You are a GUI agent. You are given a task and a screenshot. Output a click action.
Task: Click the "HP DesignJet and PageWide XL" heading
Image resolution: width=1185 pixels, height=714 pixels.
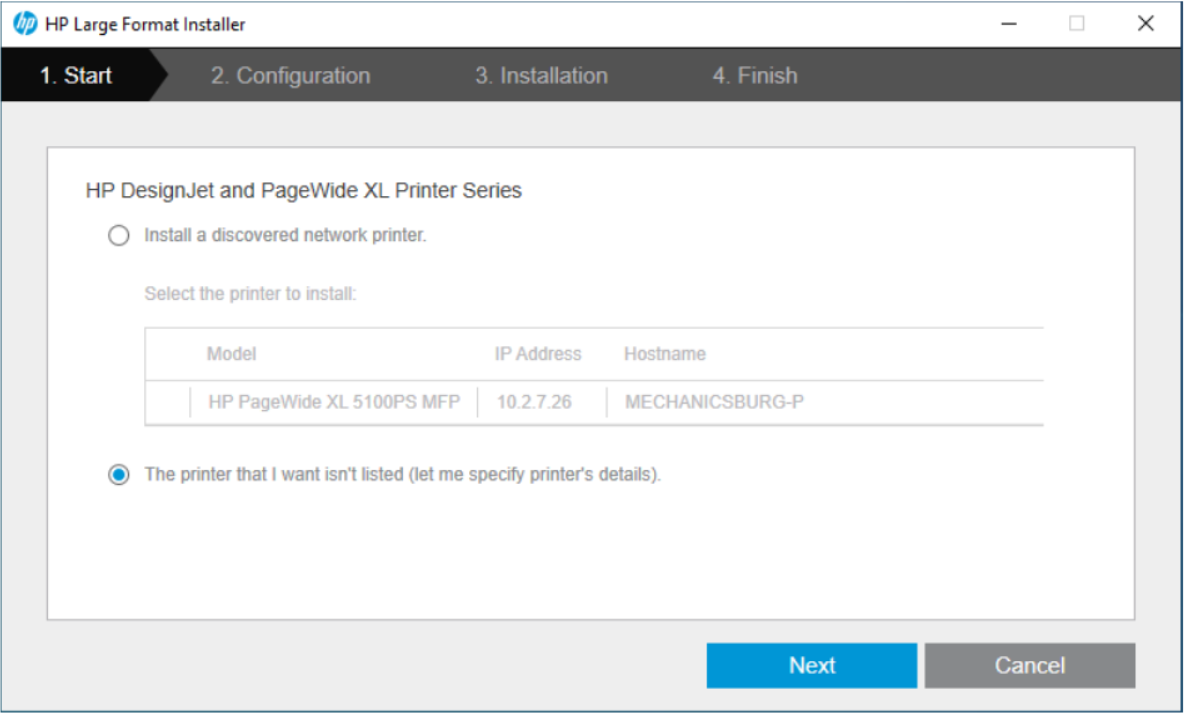click(x=304, y=190)
